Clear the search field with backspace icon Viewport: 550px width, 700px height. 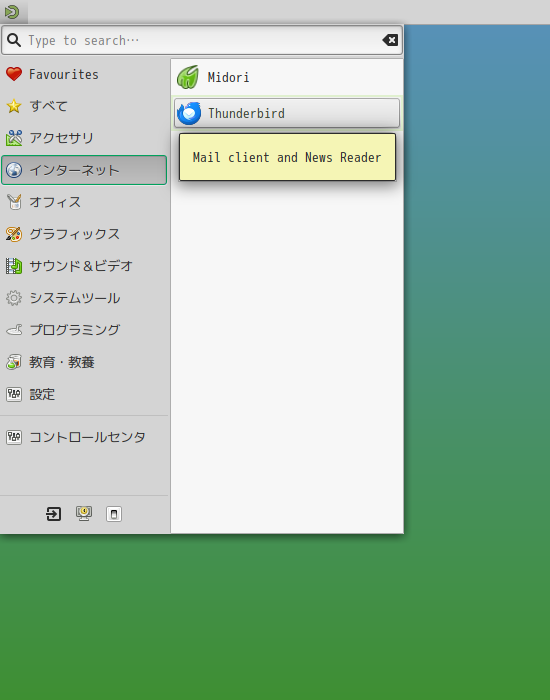[390, 40]
